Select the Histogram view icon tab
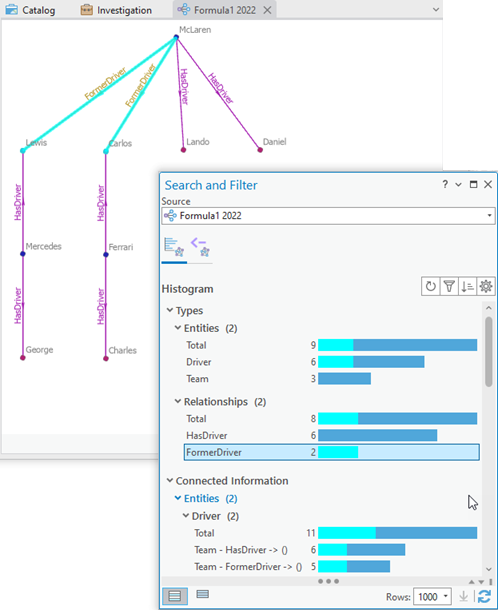This screenshot has width=498, height=610. (x=174, y=247)
